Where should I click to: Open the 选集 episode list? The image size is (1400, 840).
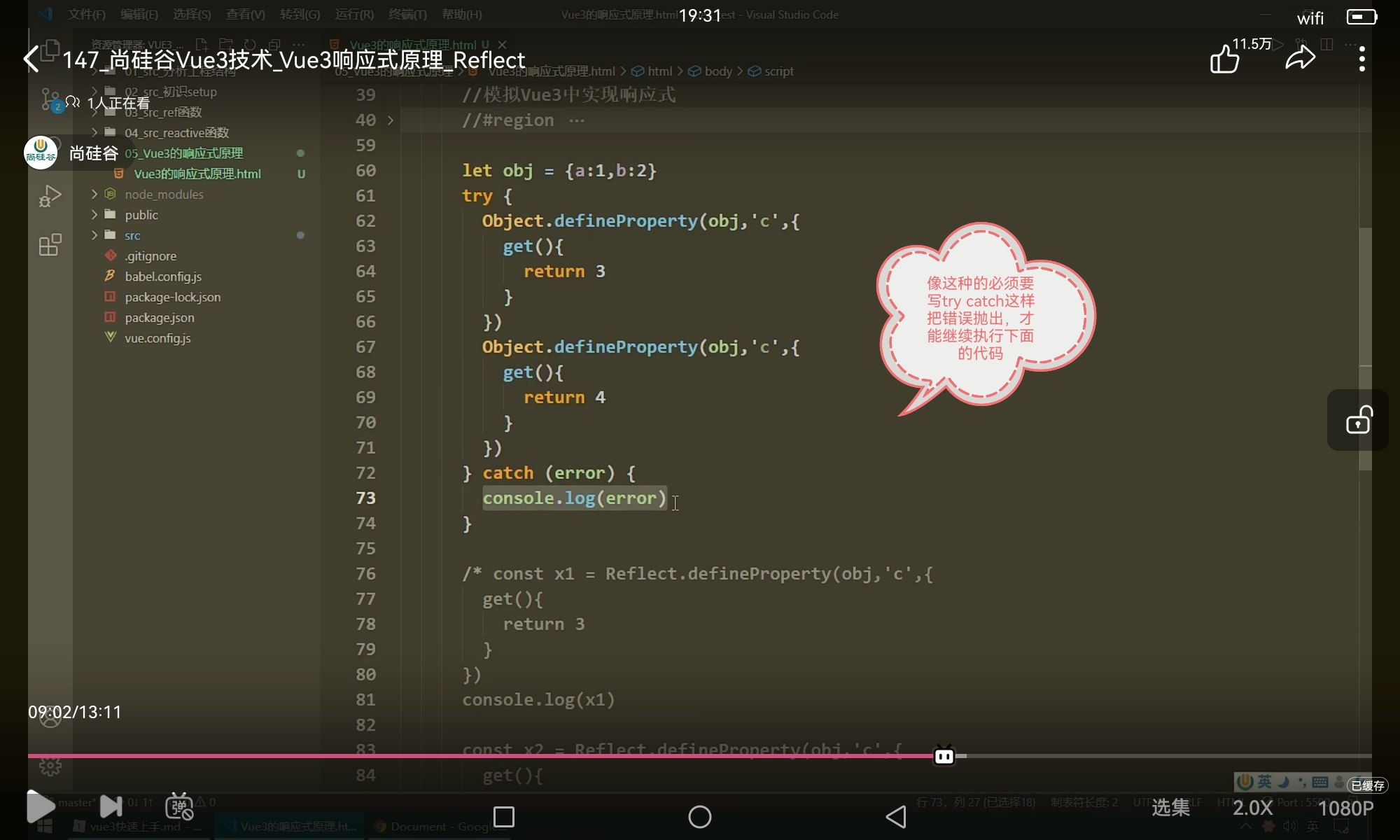1170,808
